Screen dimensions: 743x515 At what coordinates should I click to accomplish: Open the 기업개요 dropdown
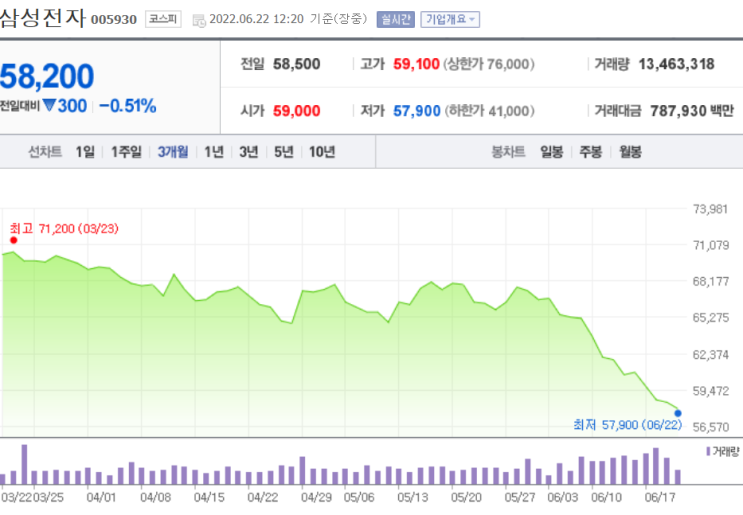[450, 19]
